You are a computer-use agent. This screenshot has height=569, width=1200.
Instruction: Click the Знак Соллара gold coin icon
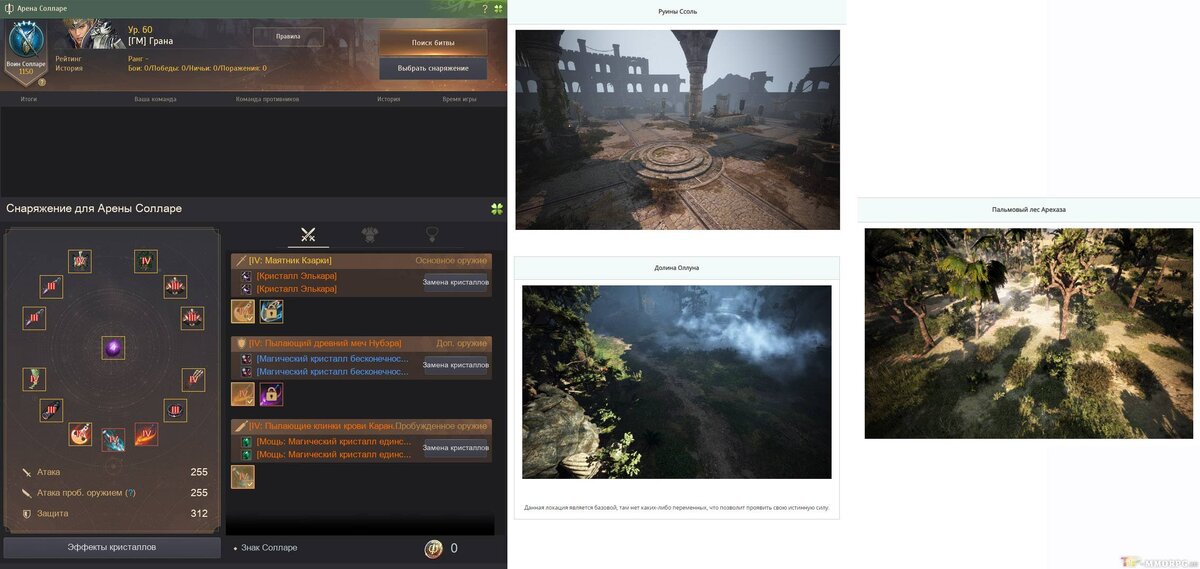(x=433, y=548)
